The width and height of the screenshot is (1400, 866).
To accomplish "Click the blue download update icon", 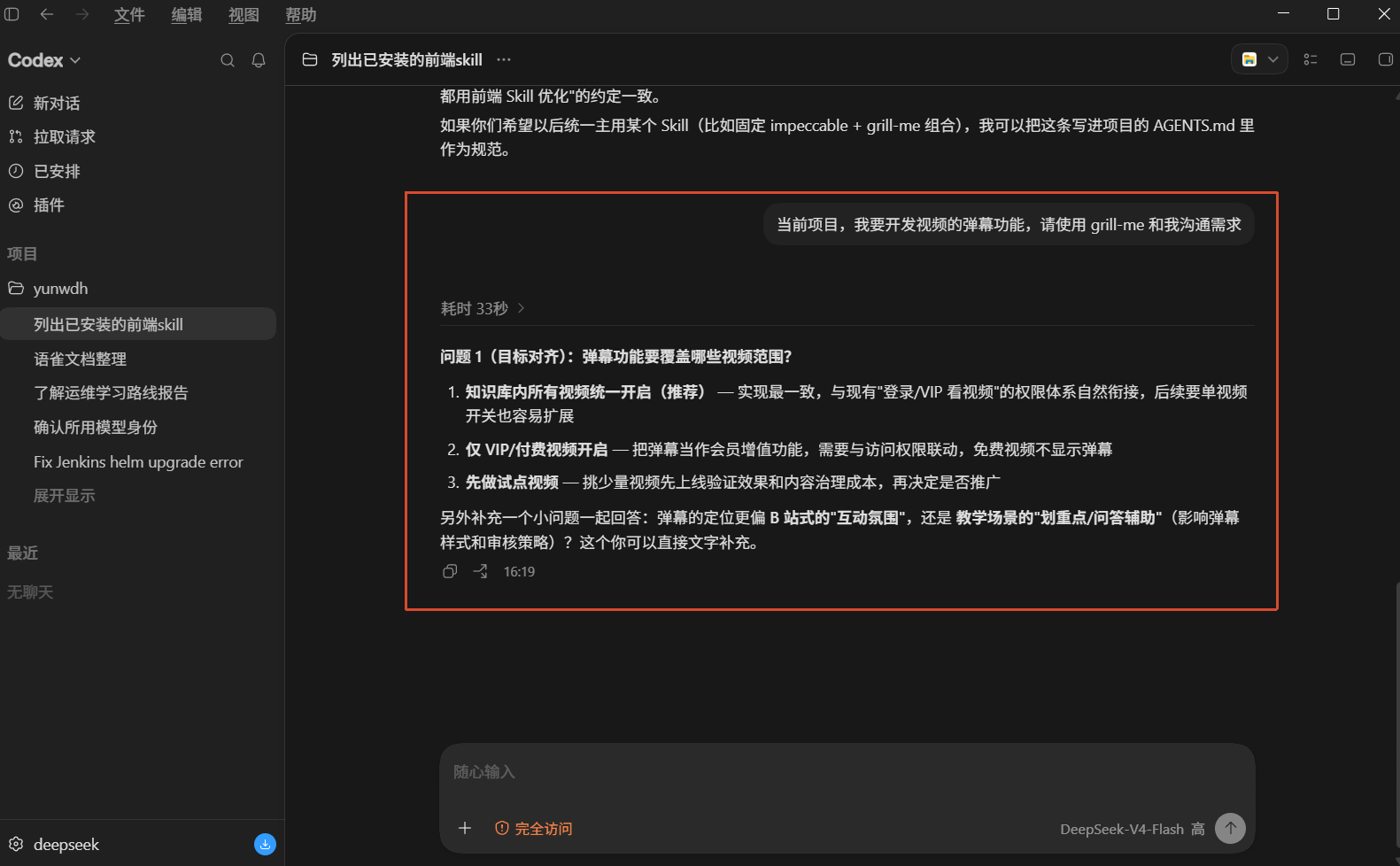I will tap(265, 844).
